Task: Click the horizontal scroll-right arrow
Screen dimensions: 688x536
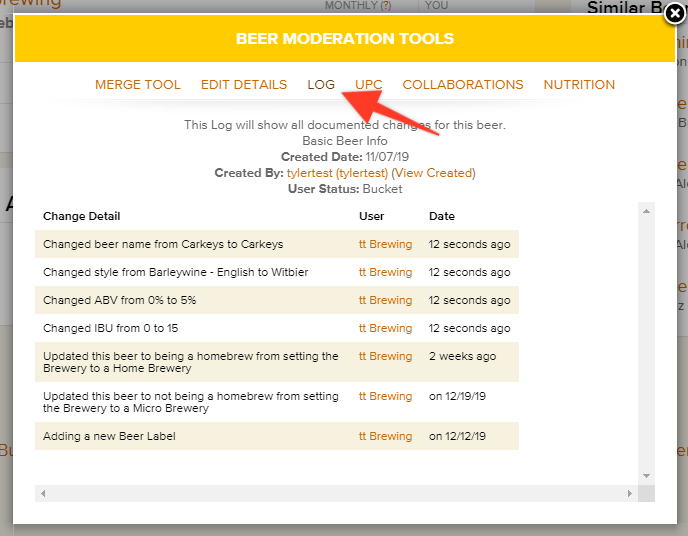Action: (630, 493)
